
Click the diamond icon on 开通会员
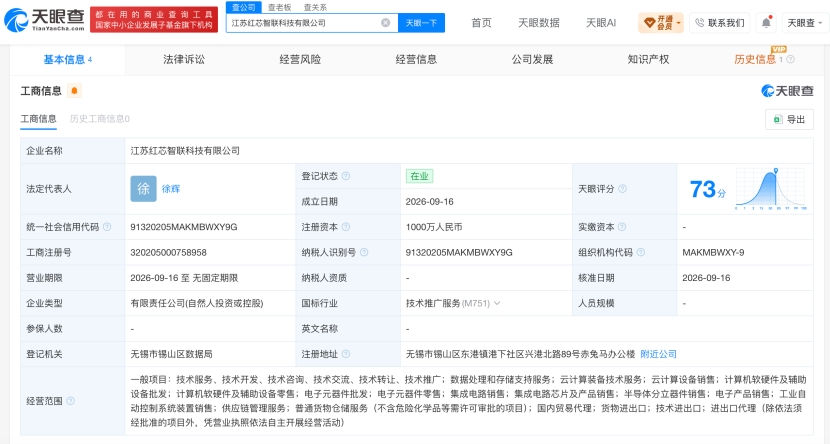pos(649,23)
